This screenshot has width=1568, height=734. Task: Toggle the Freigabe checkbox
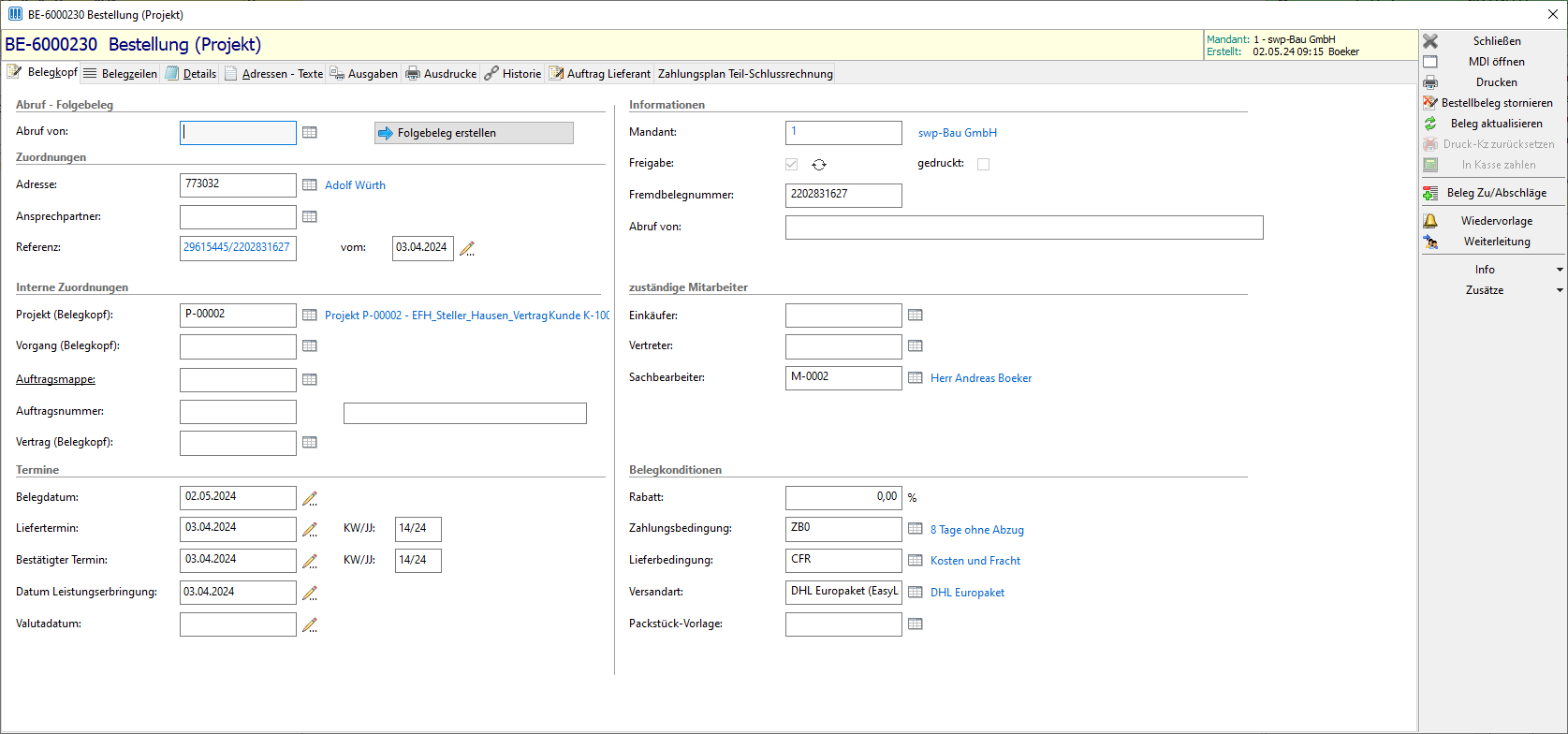(x=792, y=165)
